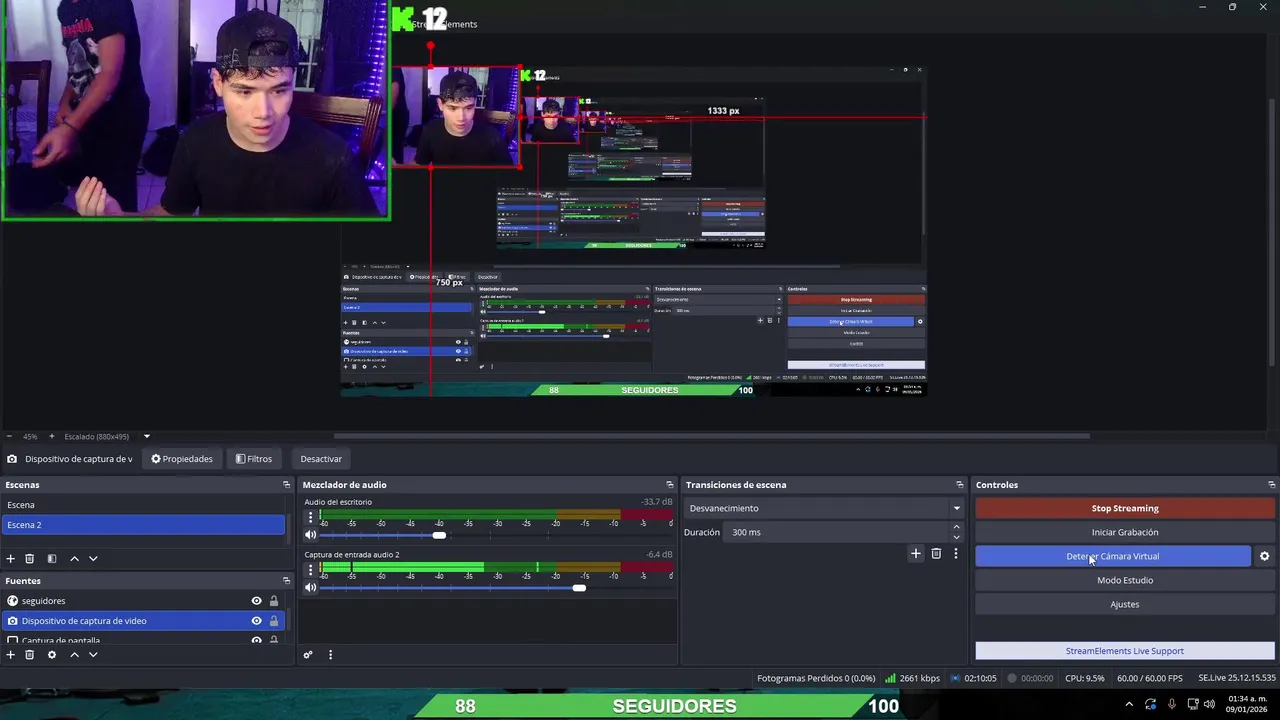Move the selected scene down
The width and height of the screenshot is (1280, 720).
pyautogui.click(x=93, y=558)
